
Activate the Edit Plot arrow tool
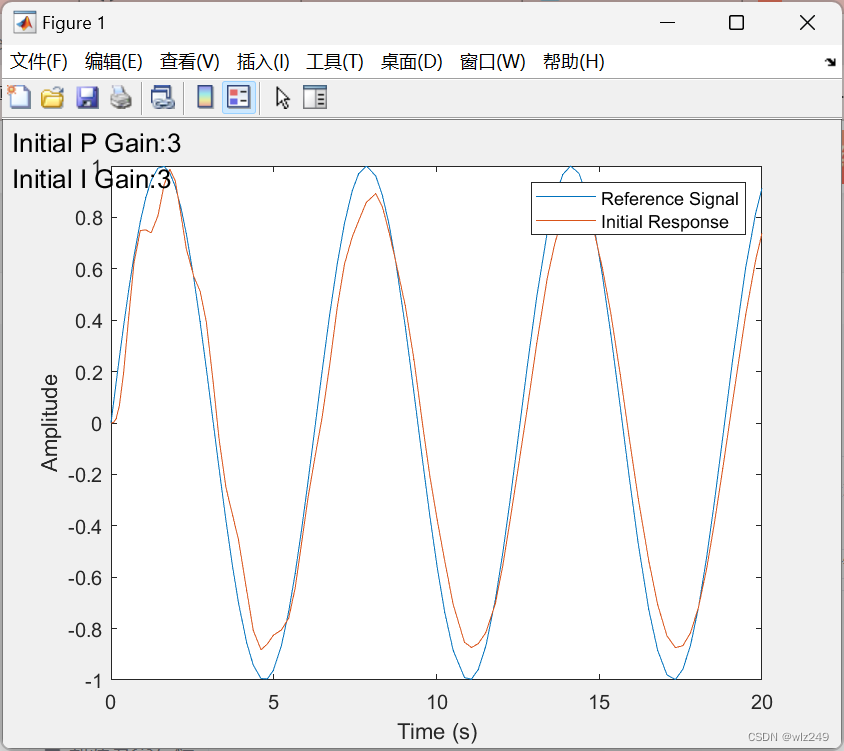tap(283, 97)
